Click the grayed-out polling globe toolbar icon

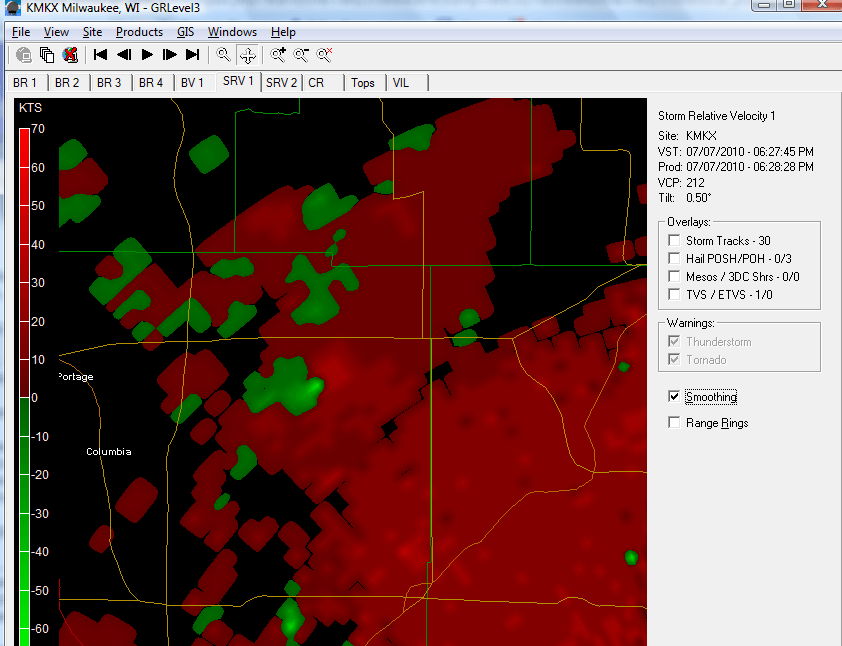(x=24, y=55)
